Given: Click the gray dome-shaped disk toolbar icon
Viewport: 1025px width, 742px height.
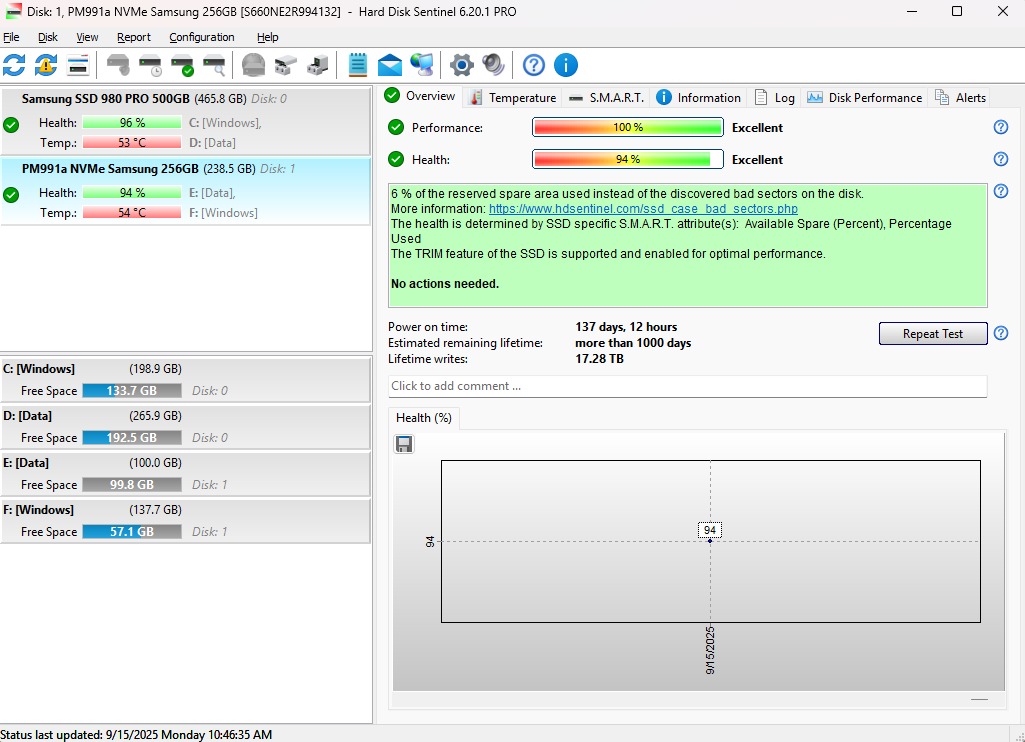Looking at the screenshot, I should coord(254,65).
